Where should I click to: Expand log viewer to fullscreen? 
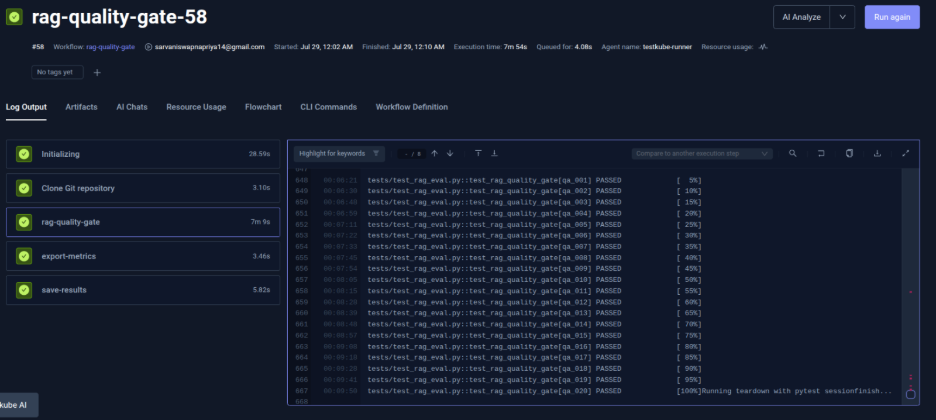906,153
